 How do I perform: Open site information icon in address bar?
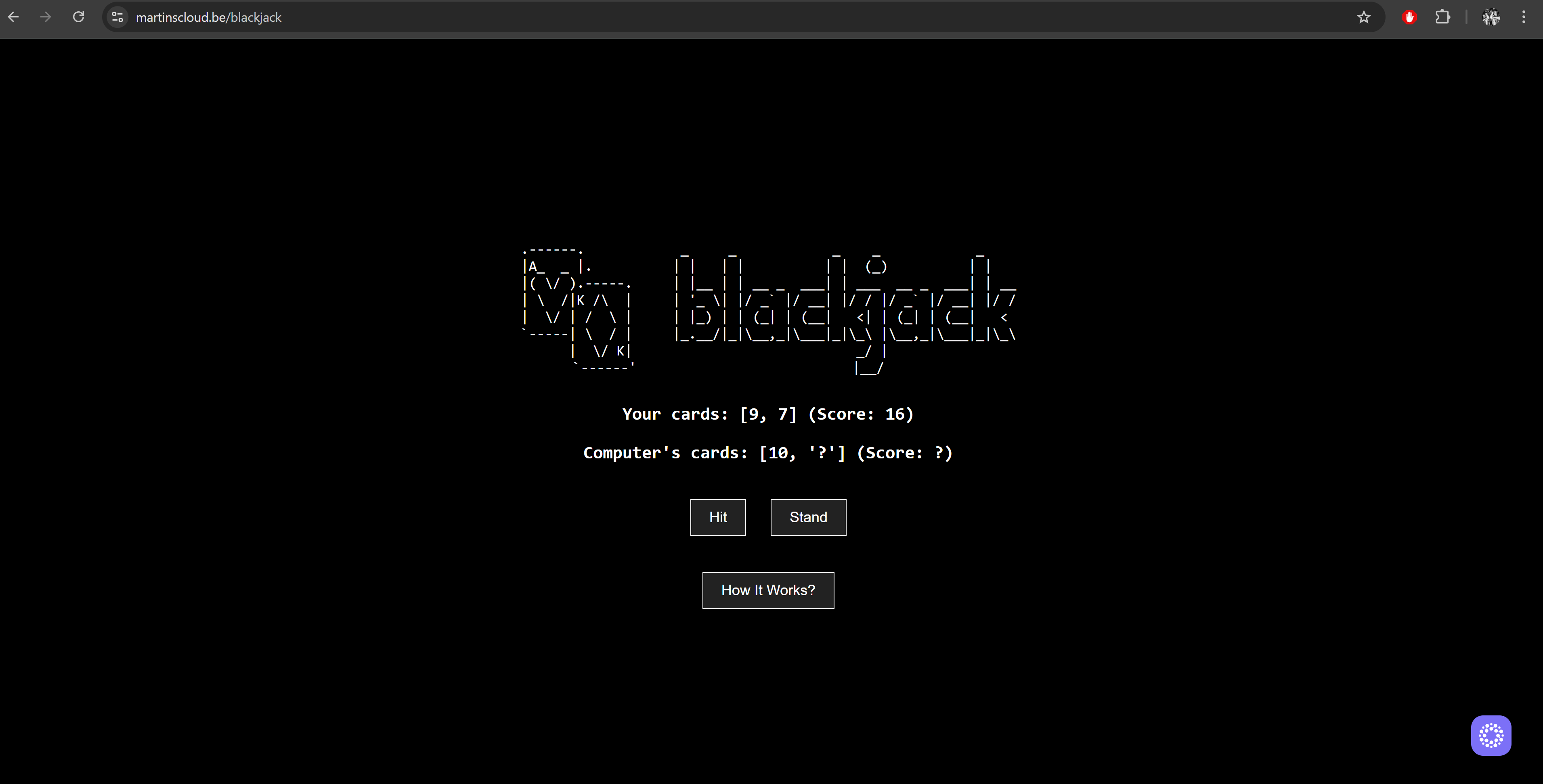117,17
